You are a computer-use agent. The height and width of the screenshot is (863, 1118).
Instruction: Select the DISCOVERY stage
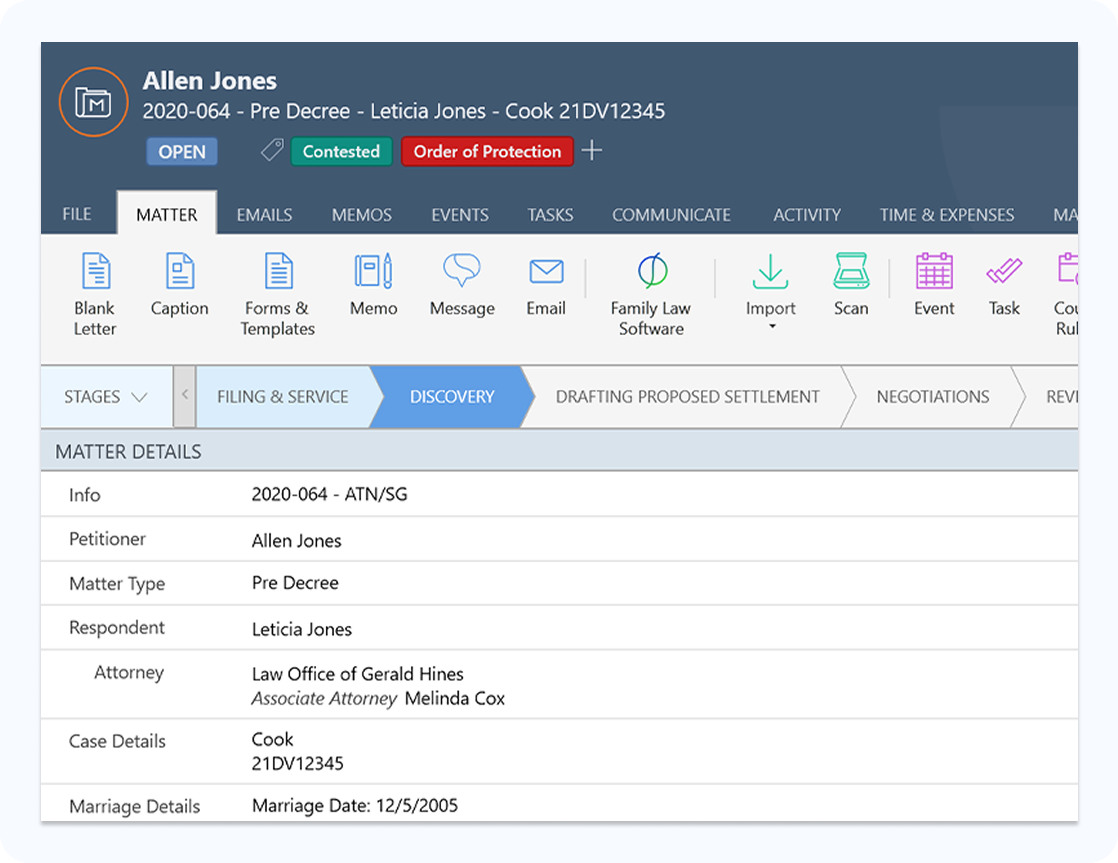(452, 397)
